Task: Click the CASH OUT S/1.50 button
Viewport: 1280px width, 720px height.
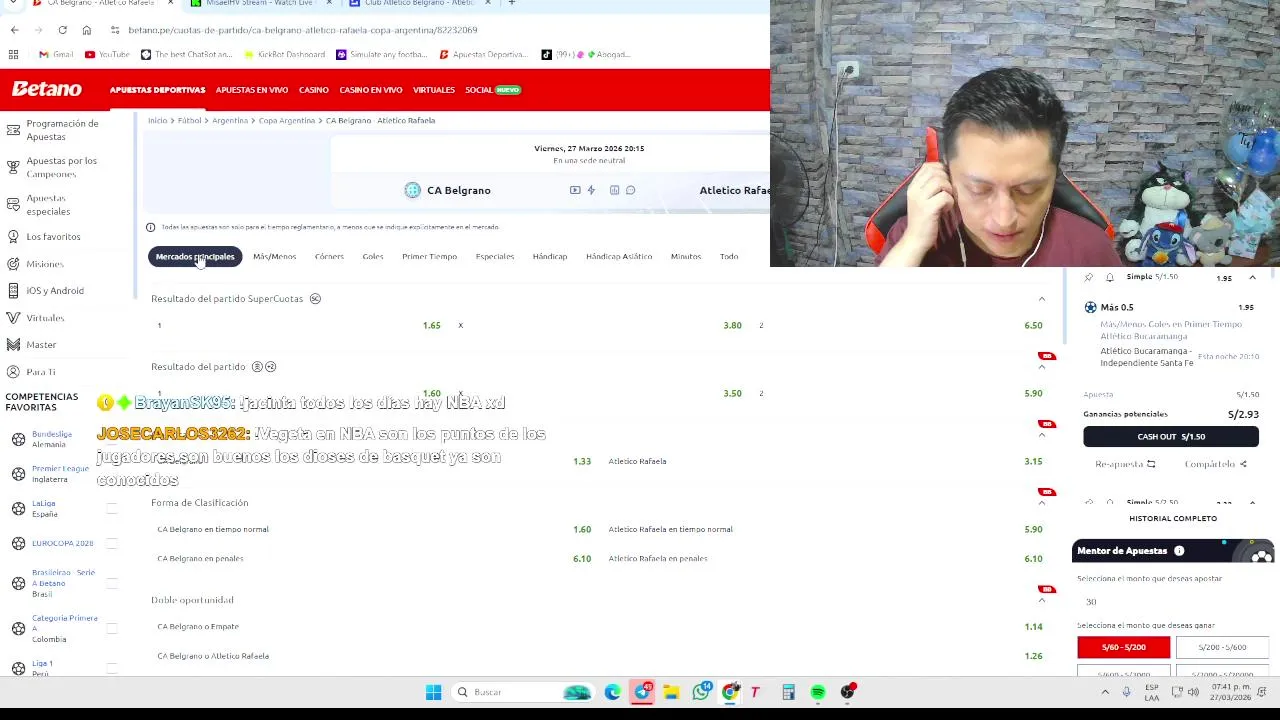Action: [1171, 436]
